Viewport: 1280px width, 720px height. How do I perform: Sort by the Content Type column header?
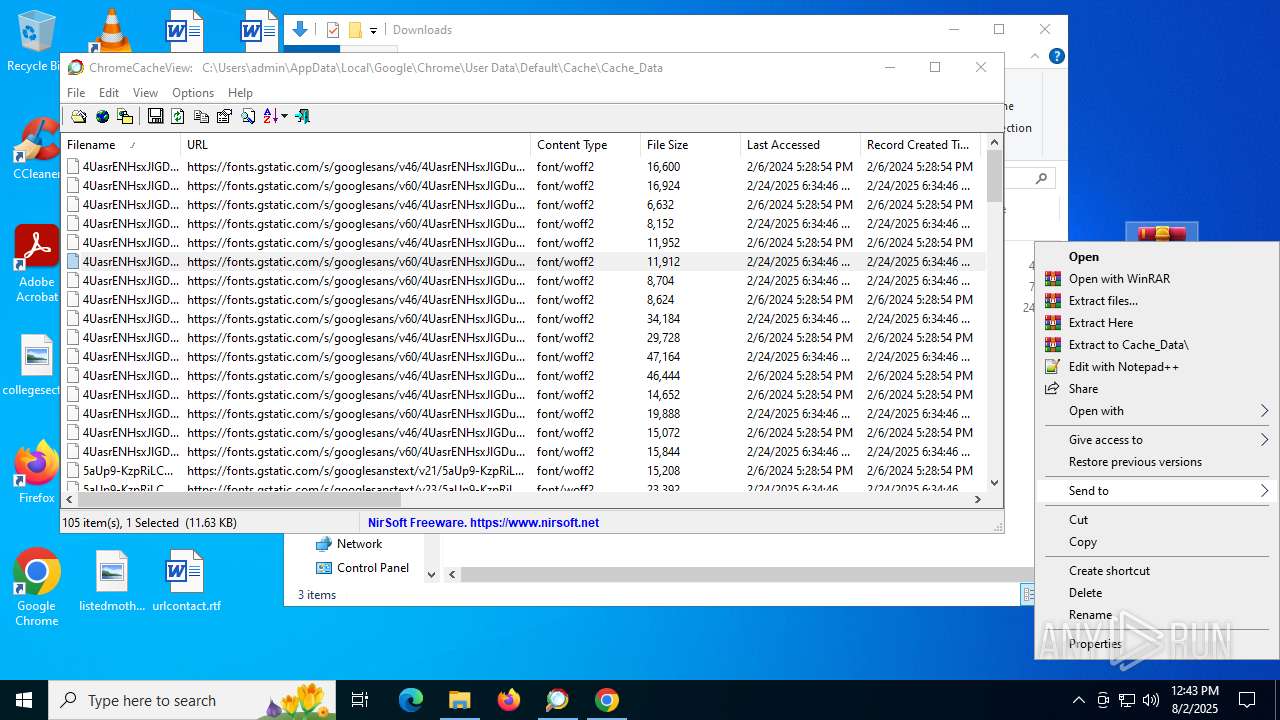click(x=586, y=145)
